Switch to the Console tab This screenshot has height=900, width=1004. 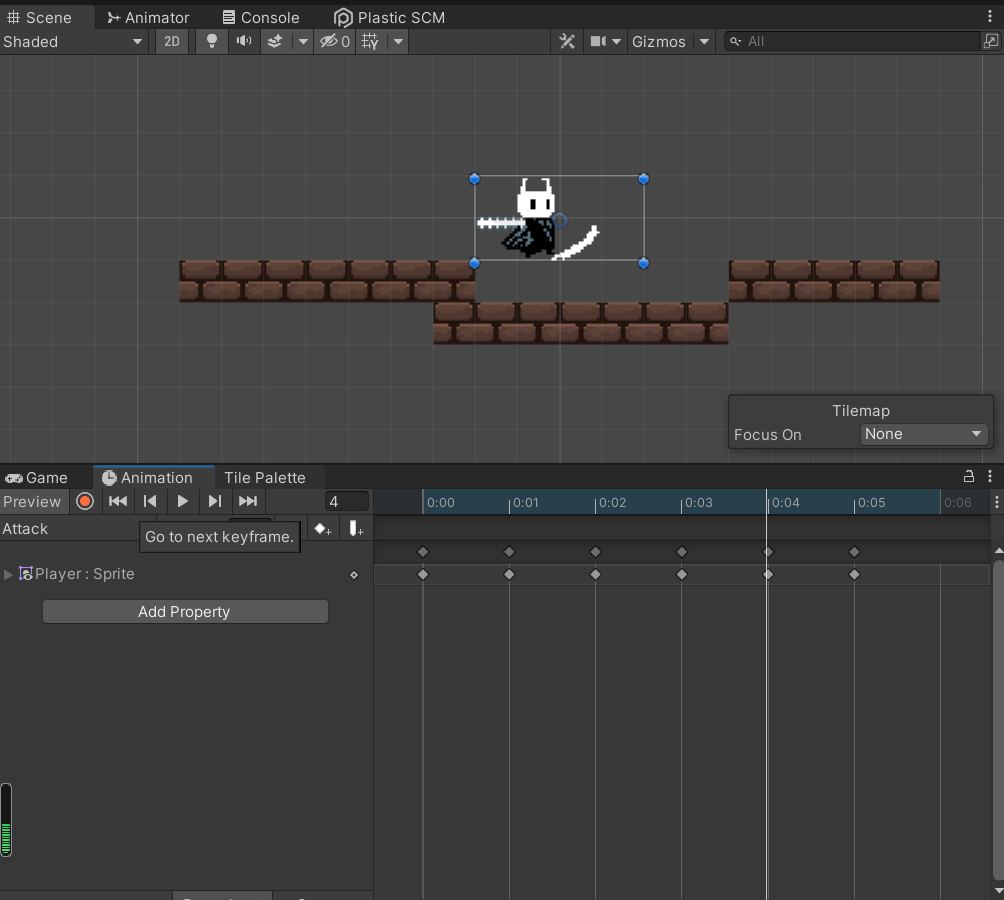click(261, 17)
